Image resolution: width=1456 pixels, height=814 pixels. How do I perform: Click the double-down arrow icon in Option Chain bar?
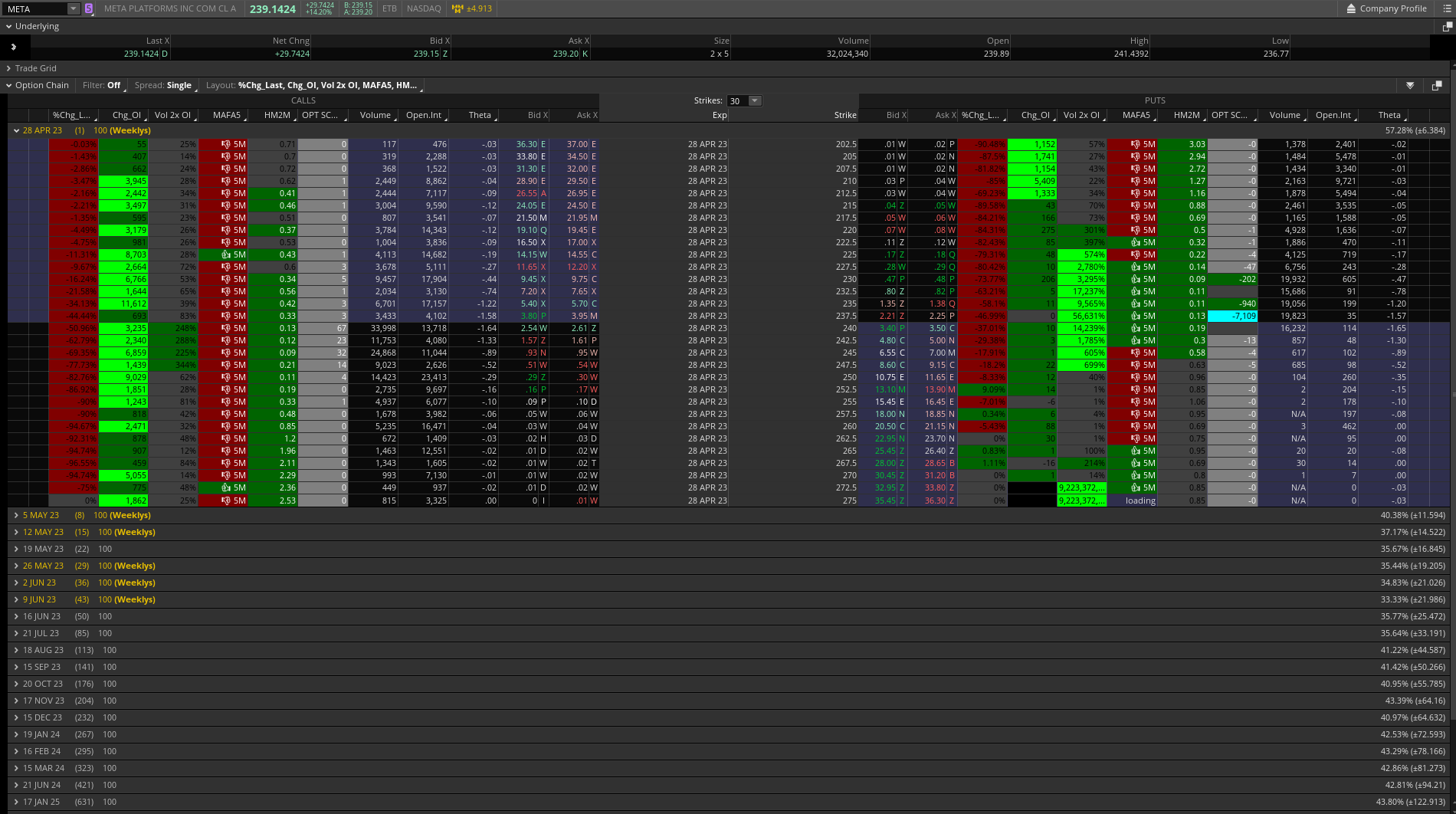pyautogui.click(x=1410, y=86)
